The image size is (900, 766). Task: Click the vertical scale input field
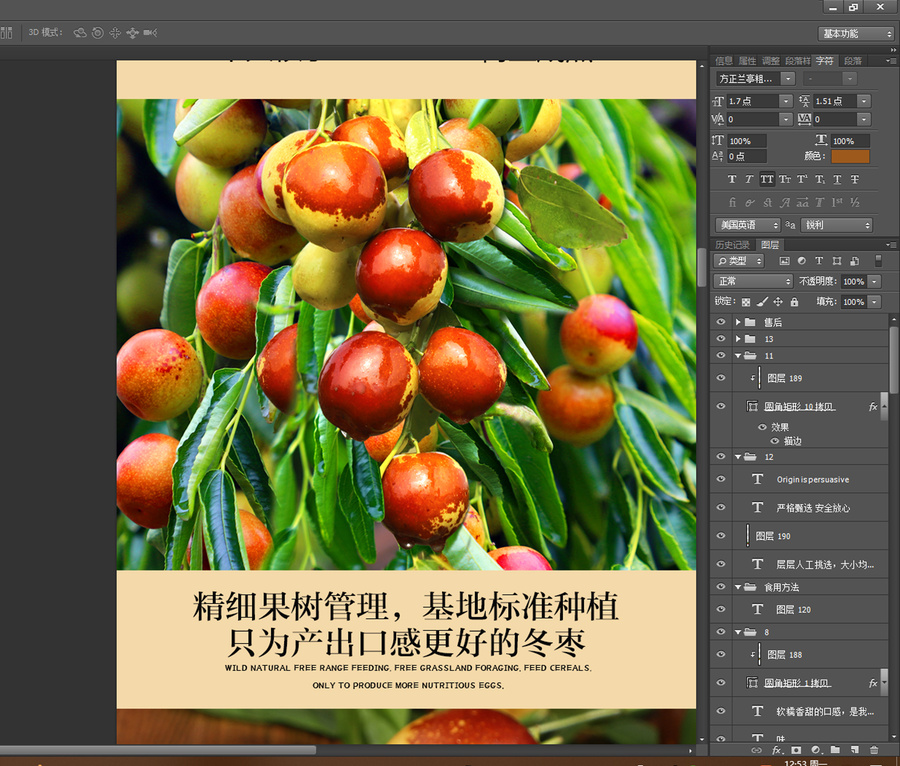click(747, 141)
